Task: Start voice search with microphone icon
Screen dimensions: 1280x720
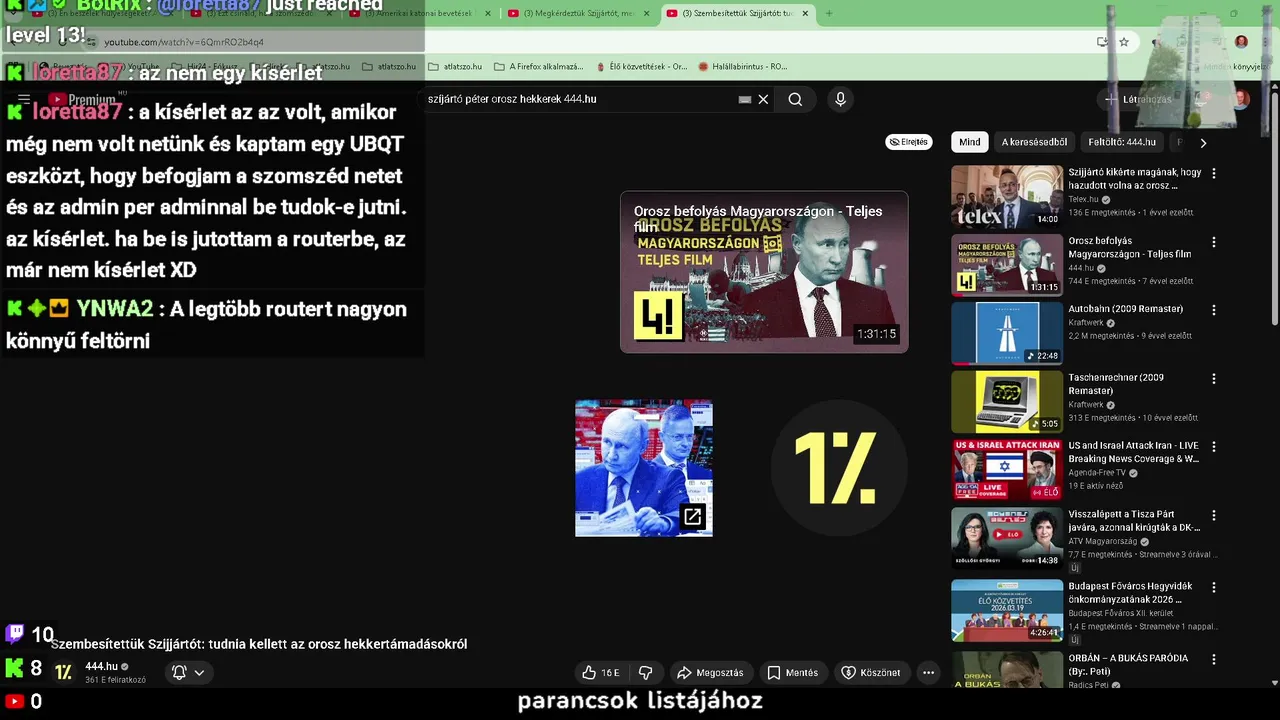Action: pos(840,99)
